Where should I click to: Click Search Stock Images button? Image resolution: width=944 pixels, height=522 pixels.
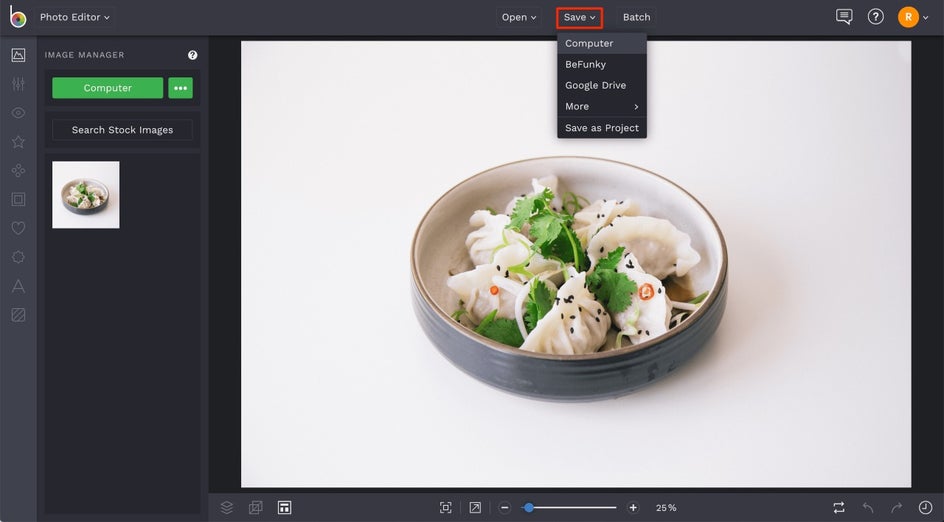point(122,130)
